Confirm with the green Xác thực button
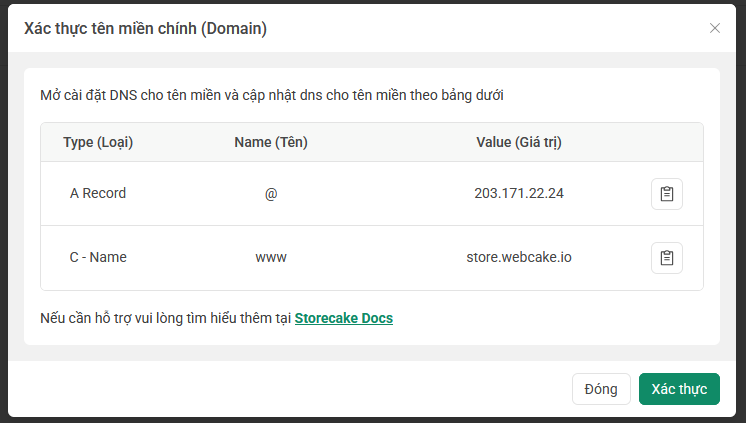Screen dimensions: 746x423 click(x=679, y=389)
